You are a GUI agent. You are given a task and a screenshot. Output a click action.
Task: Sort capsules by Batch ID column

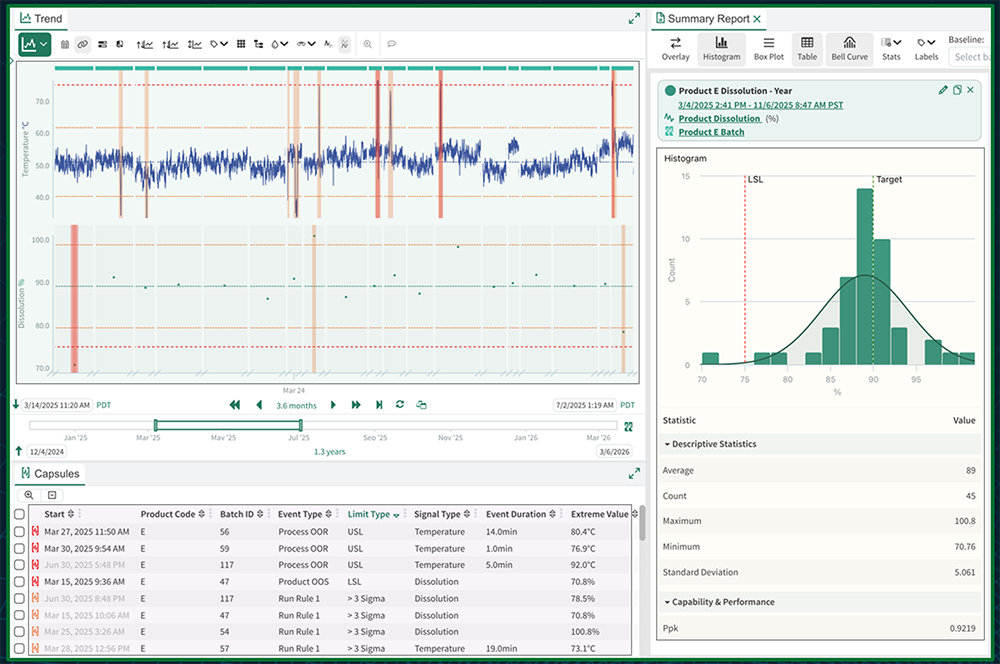(x=241, y=514)
